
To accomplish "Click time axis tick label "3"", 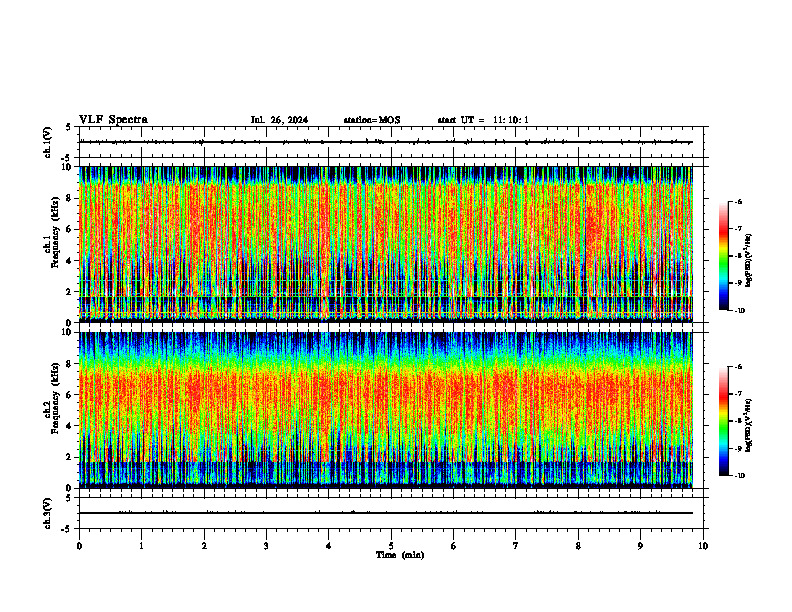I will coord(266,546).
